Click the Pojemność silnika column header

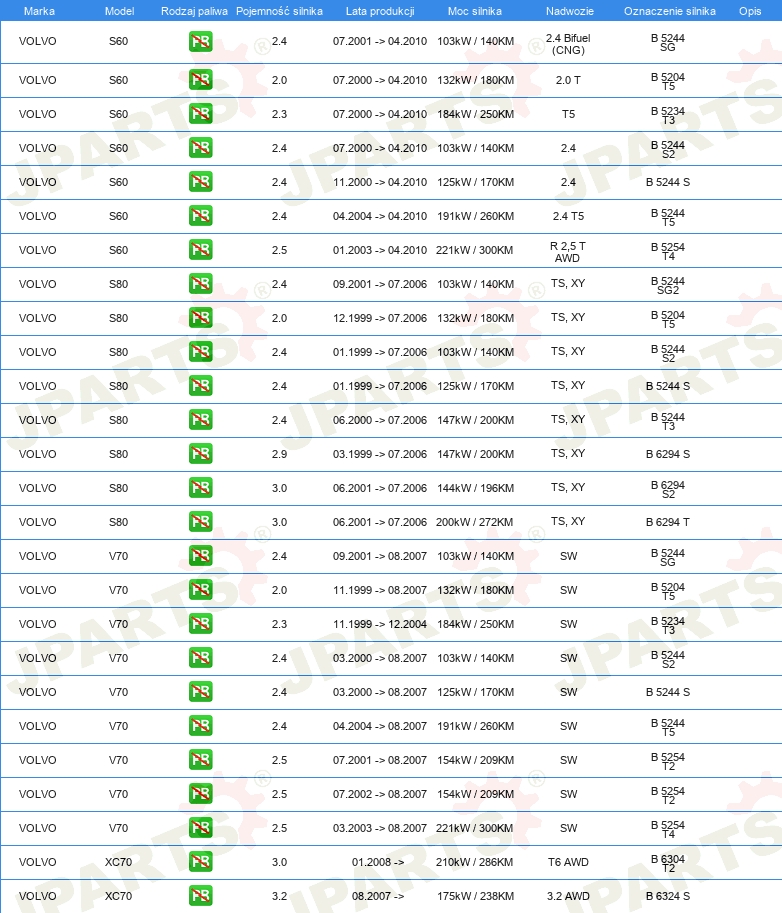click(279, 11)
